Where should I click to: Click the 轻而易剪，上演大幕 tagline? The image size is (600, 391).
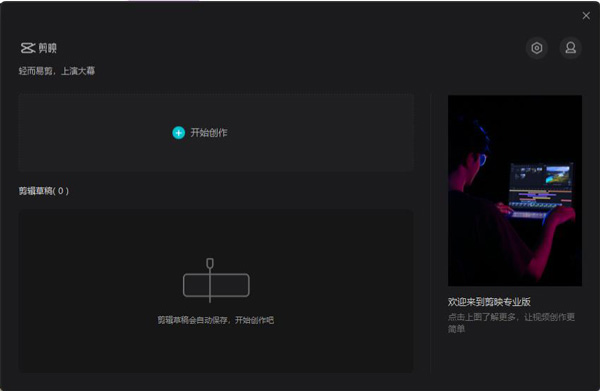point(57,71)
